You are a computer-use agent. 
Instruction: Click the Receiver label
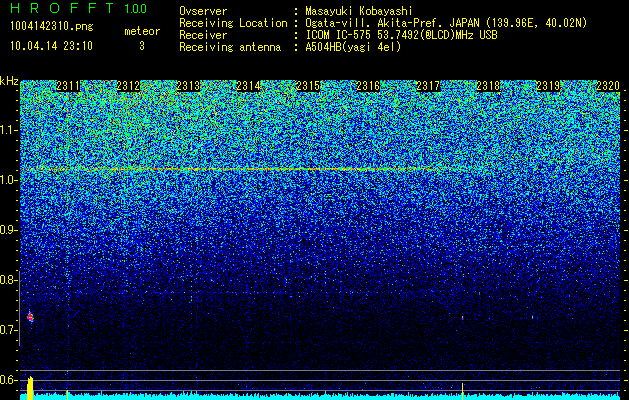pyautogui.click(x=203, y=35)
